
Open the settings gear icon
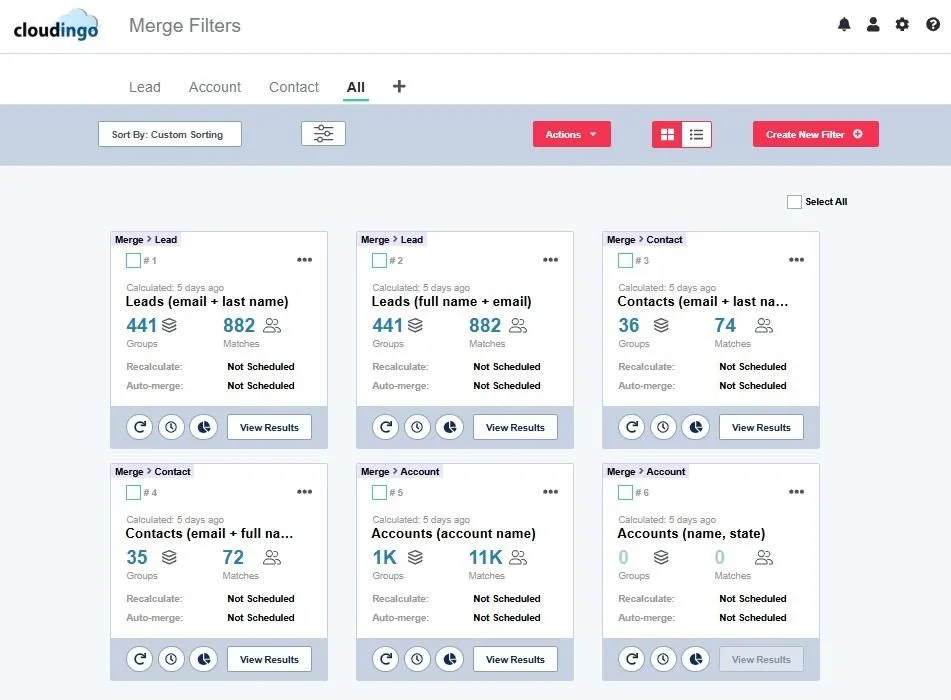[x=902, y=25]
